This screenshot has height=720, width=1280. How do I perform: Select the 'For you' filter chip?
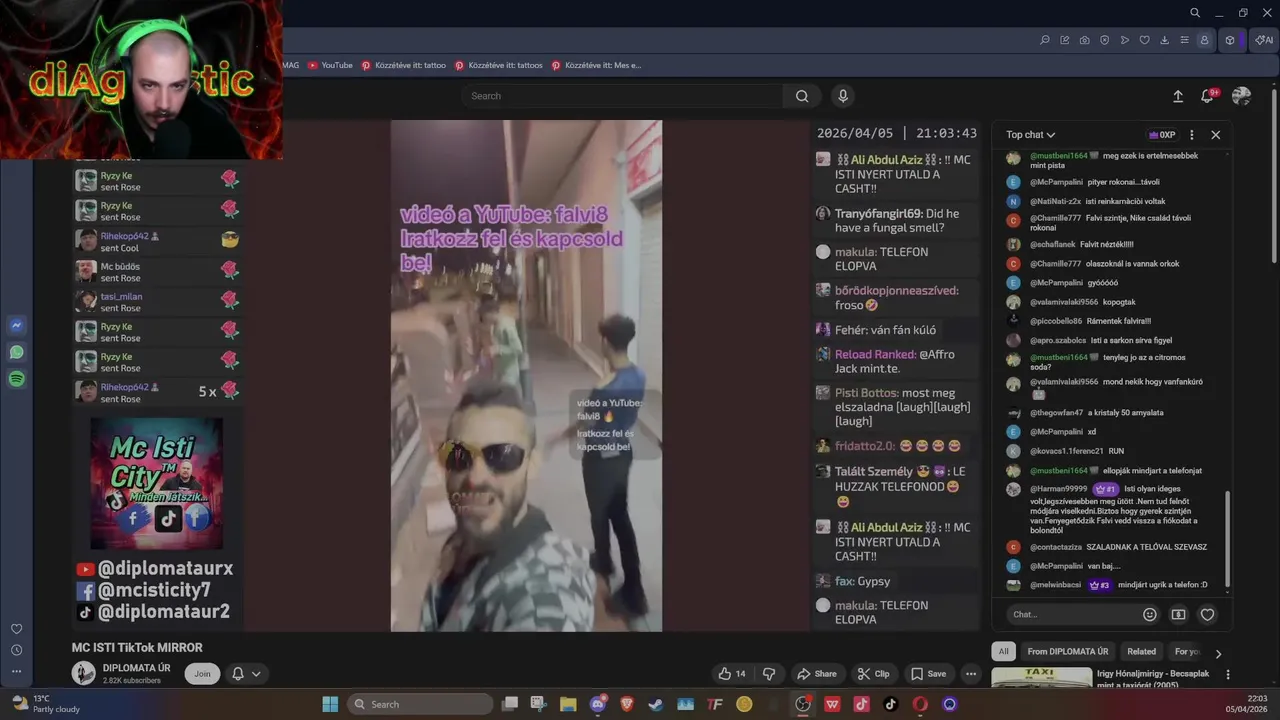click(1187, 651)
